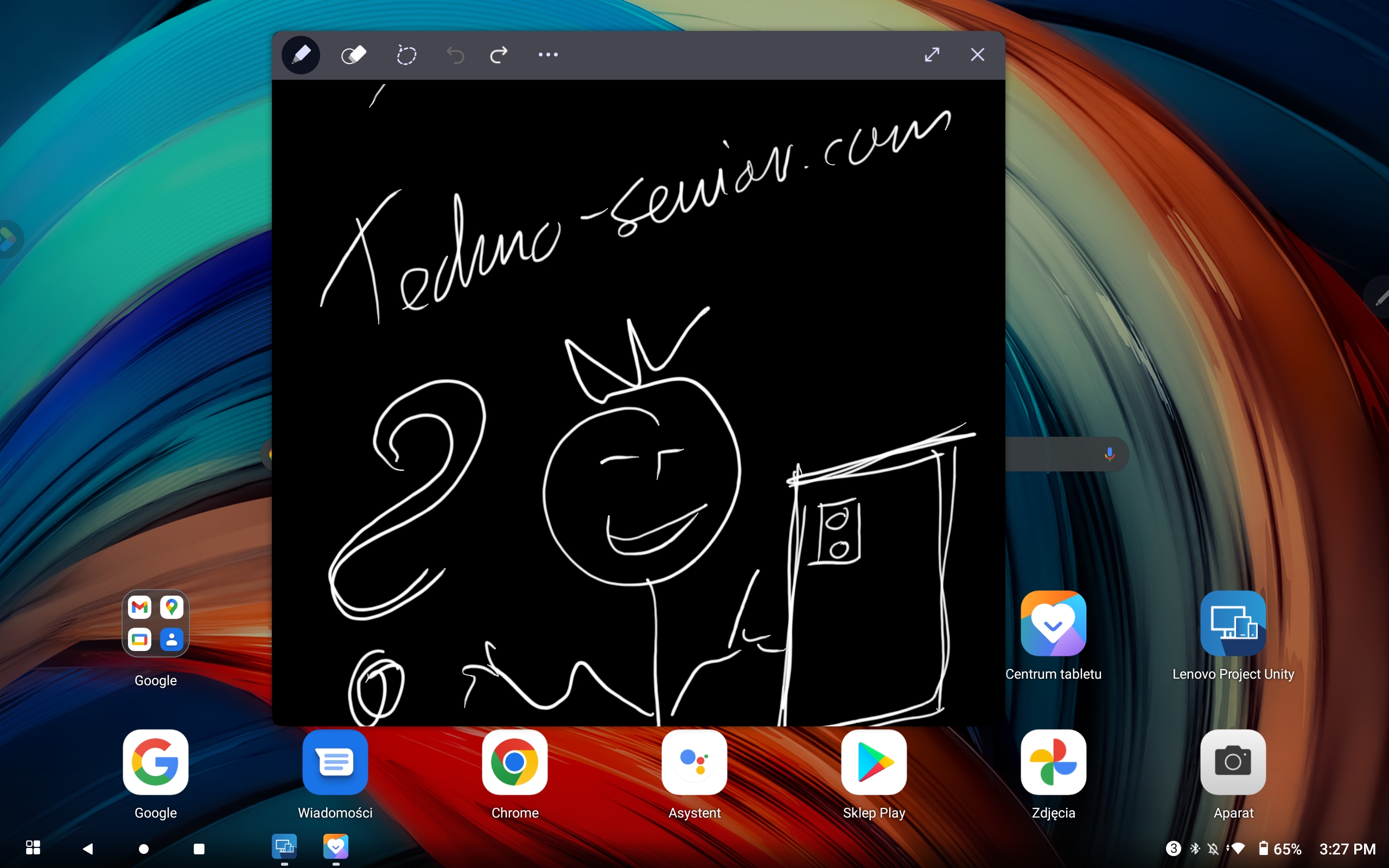Open the Google folder
This screenshot has height=868, width=1389.
tap(156, 623)
